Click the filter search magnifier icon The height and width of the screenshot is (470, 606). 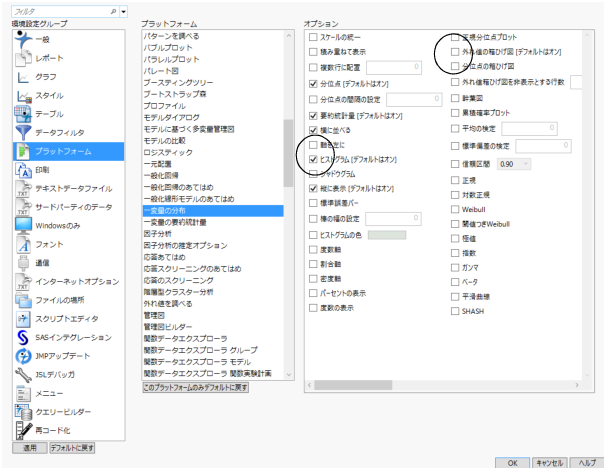click(x=113, y=12)
